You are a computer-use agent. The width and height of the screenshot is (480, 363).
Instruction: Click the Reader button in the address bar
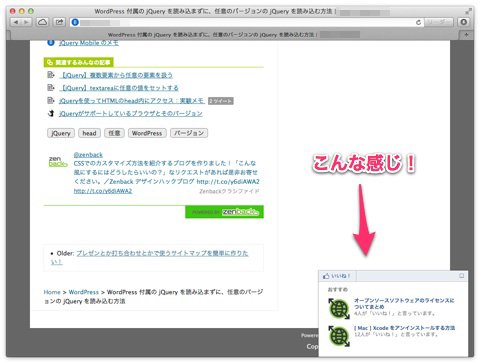point(439,22)
